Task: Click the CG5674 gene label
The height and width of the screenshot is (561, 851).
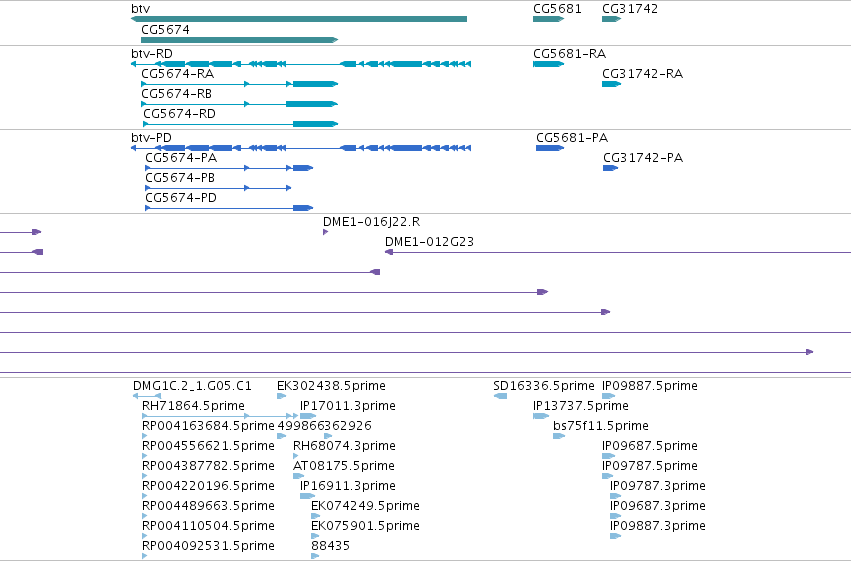Action: tap(166, 30)
